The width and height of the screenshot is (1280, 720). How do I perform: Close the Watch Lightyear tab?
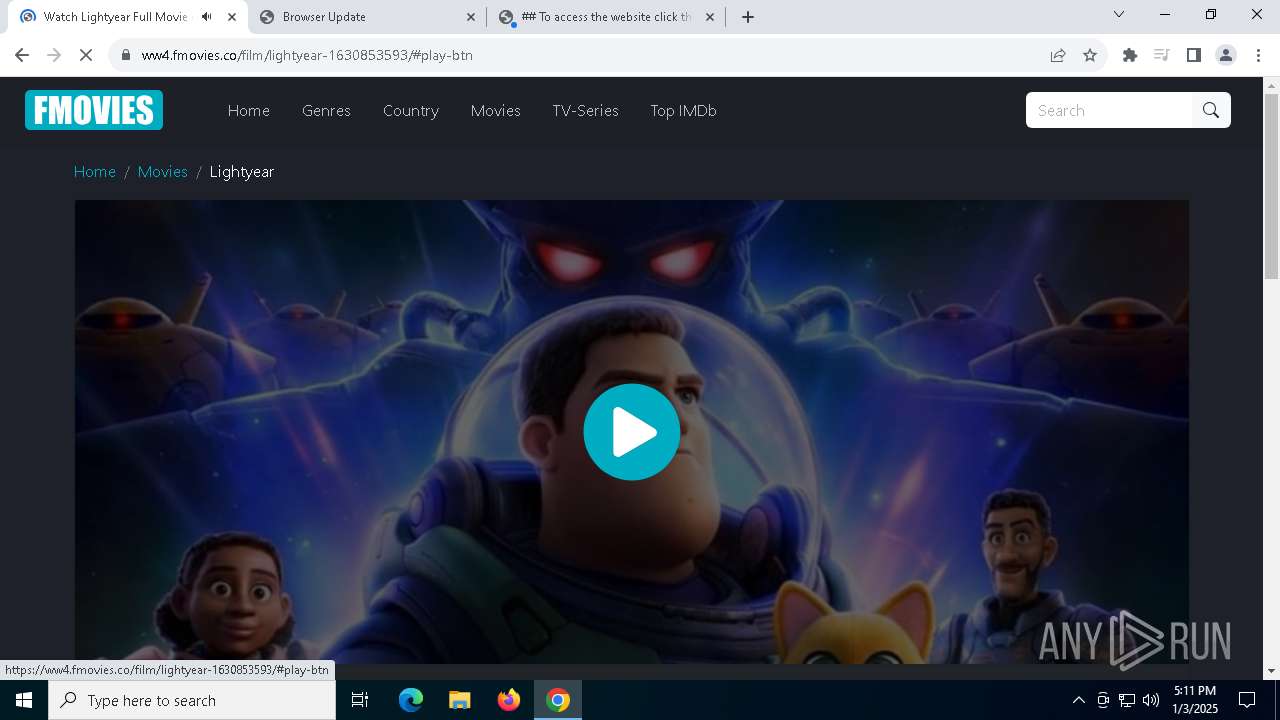coord(232,17)
